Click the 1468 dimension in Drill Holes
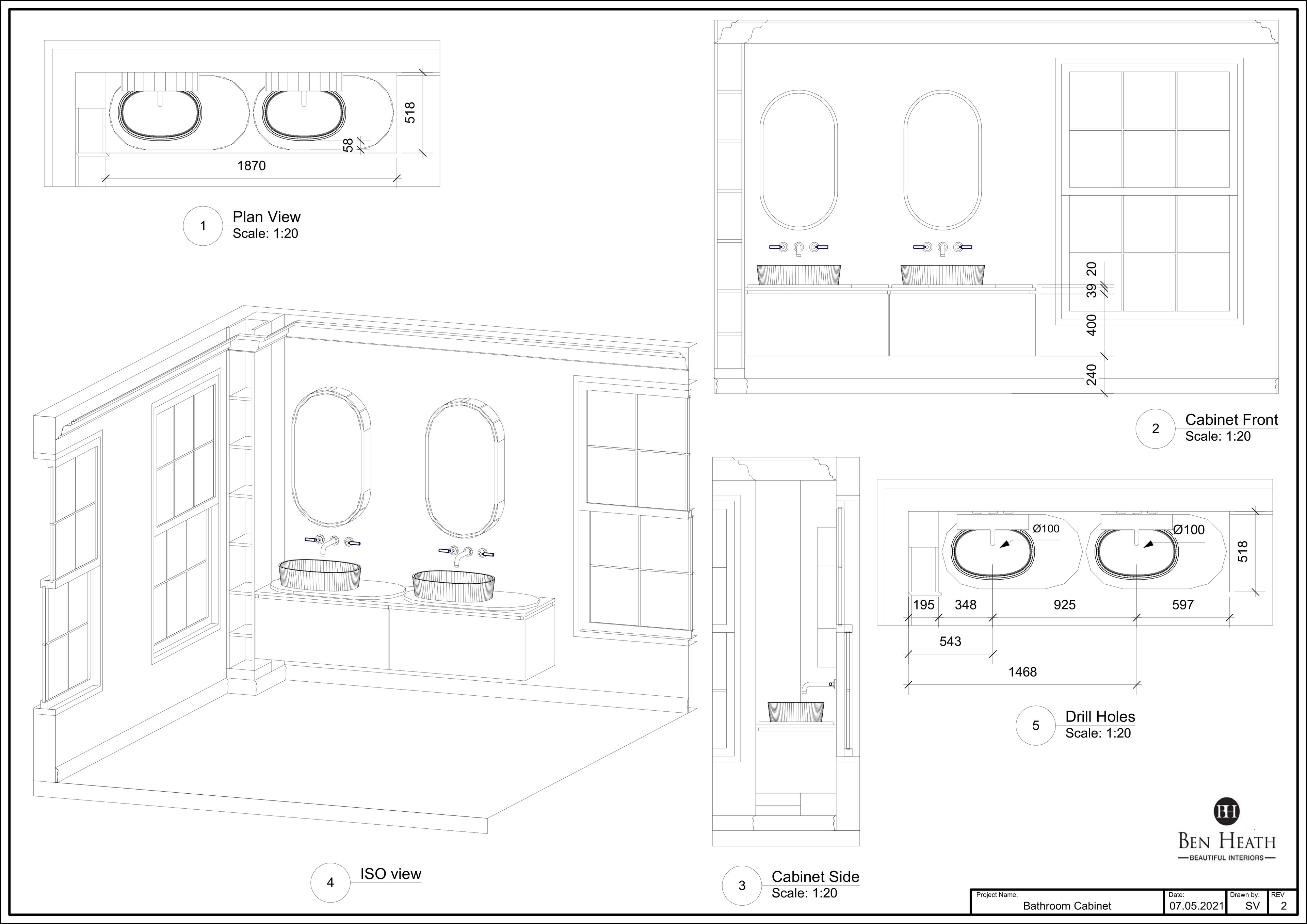Screen dimensions: 1307x924 tap(1022, 672)
